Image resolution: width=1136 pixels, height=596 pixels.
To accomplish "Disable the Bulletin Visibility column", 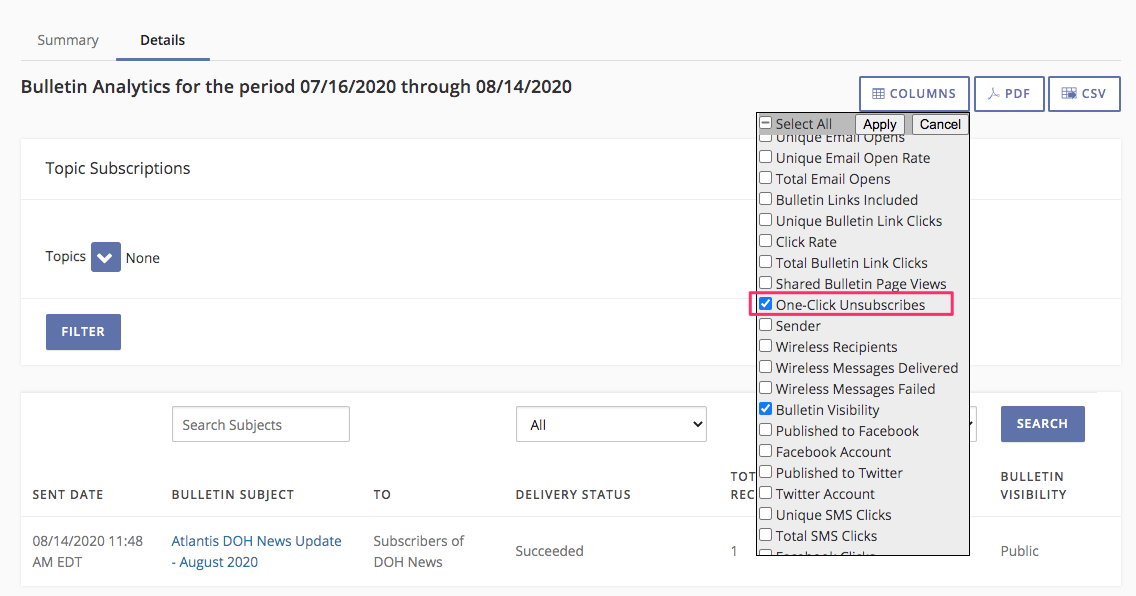I will [765, 409].
